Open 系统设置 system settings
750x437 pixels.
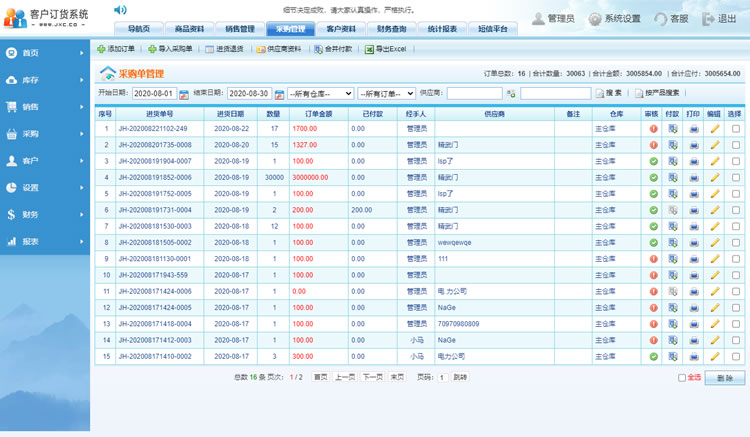coord(615,19)
